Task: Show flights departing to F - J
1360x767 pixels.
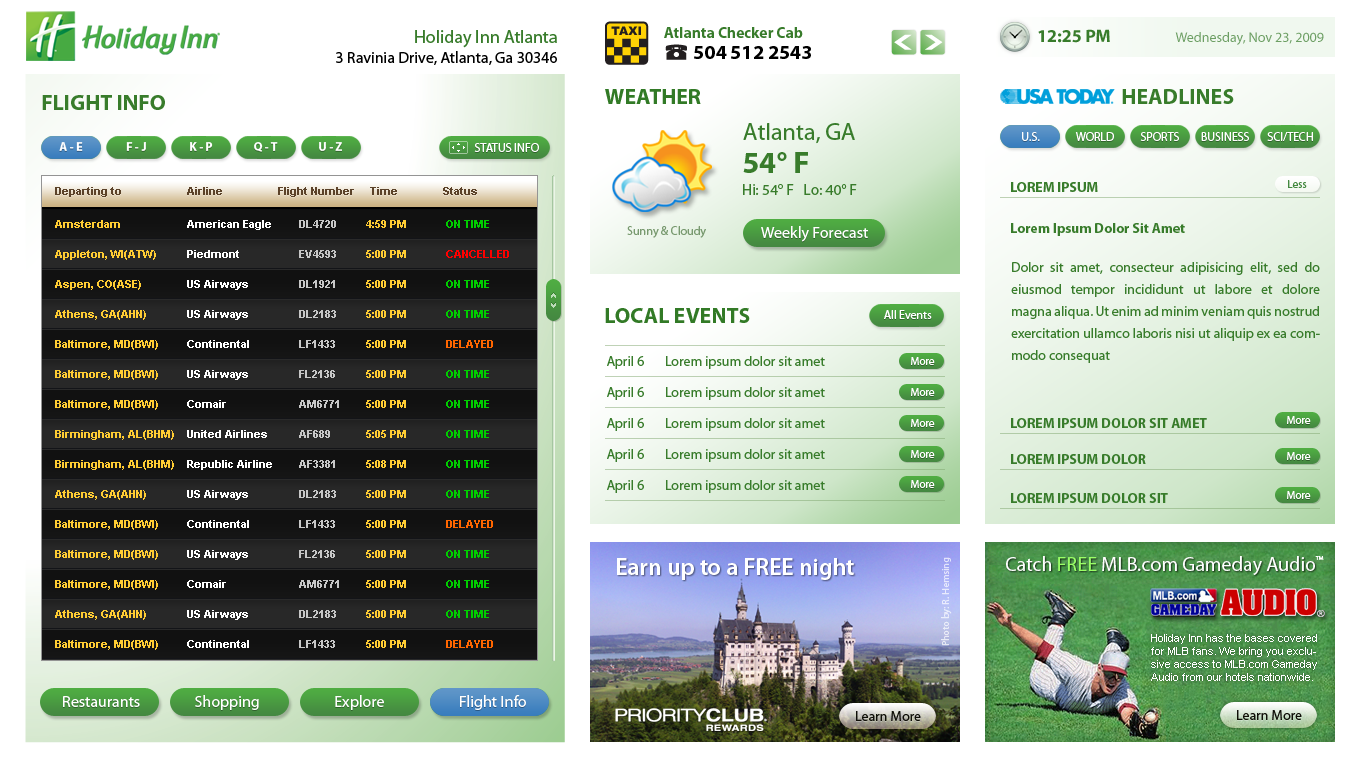Action: 136,147
